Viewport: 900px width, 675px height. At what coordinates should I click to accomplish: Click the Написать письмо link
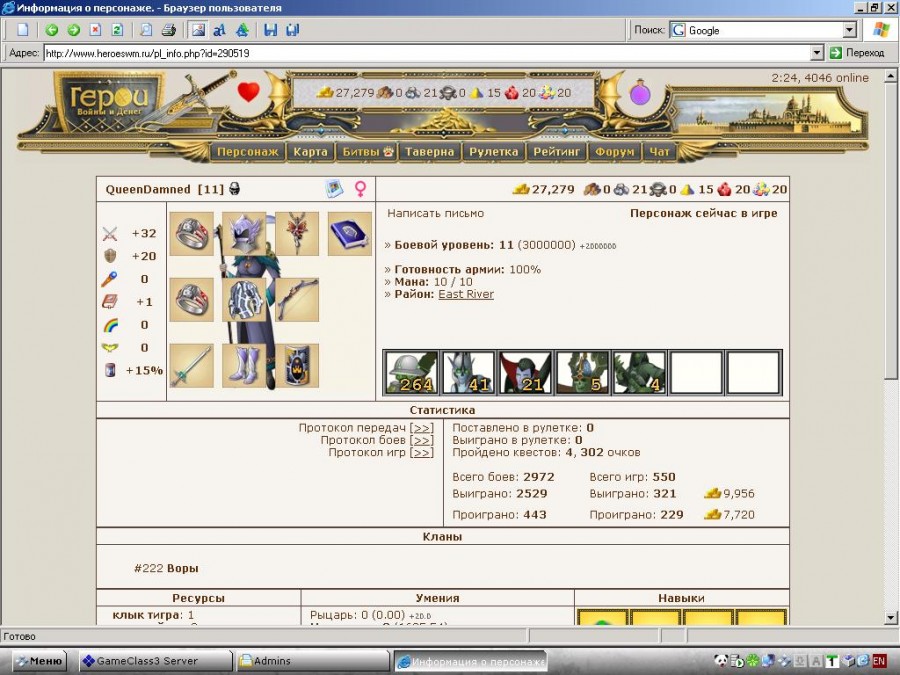click(436, 213)
